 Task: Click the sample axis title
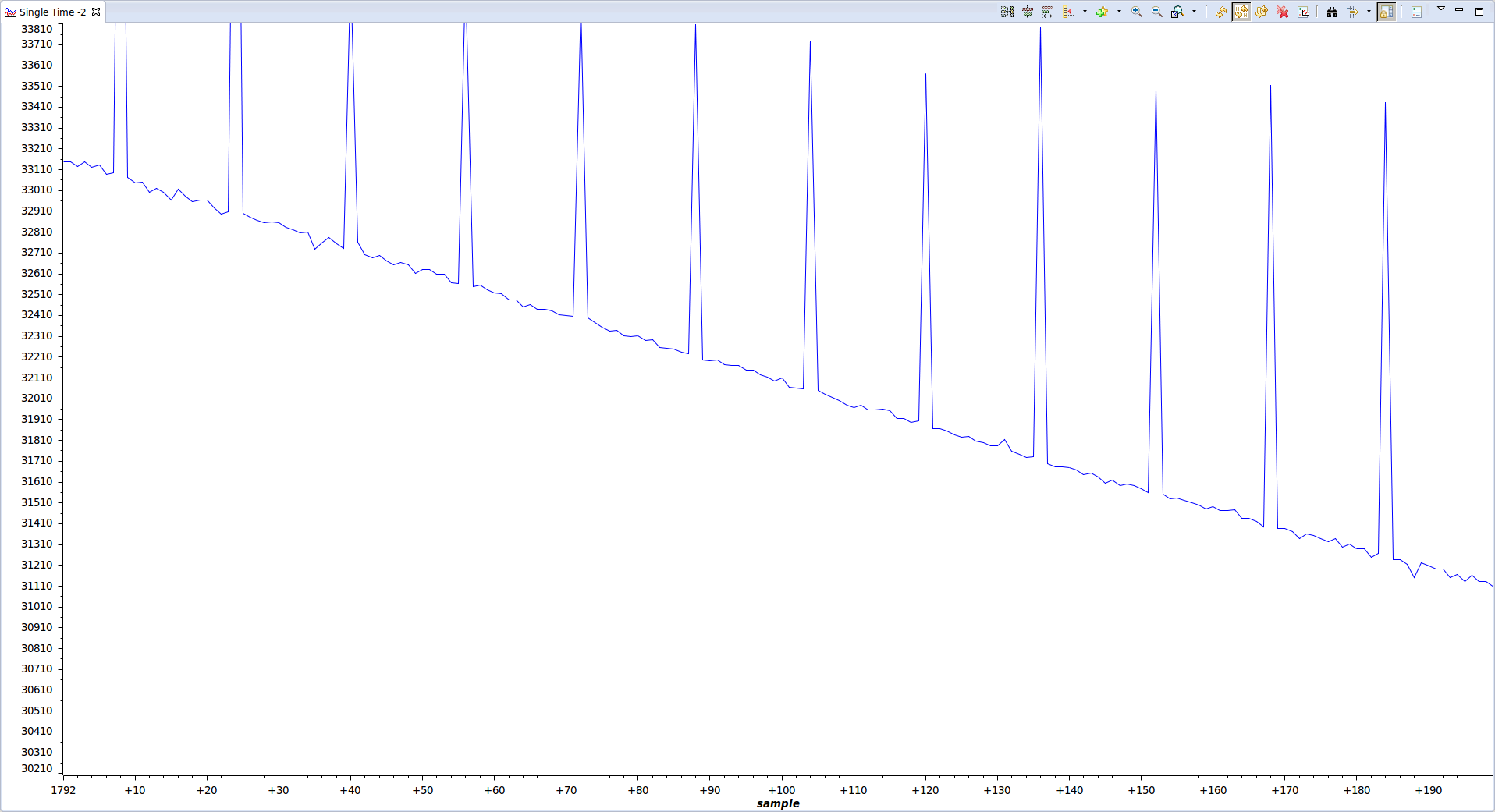[x=778, y=803]
